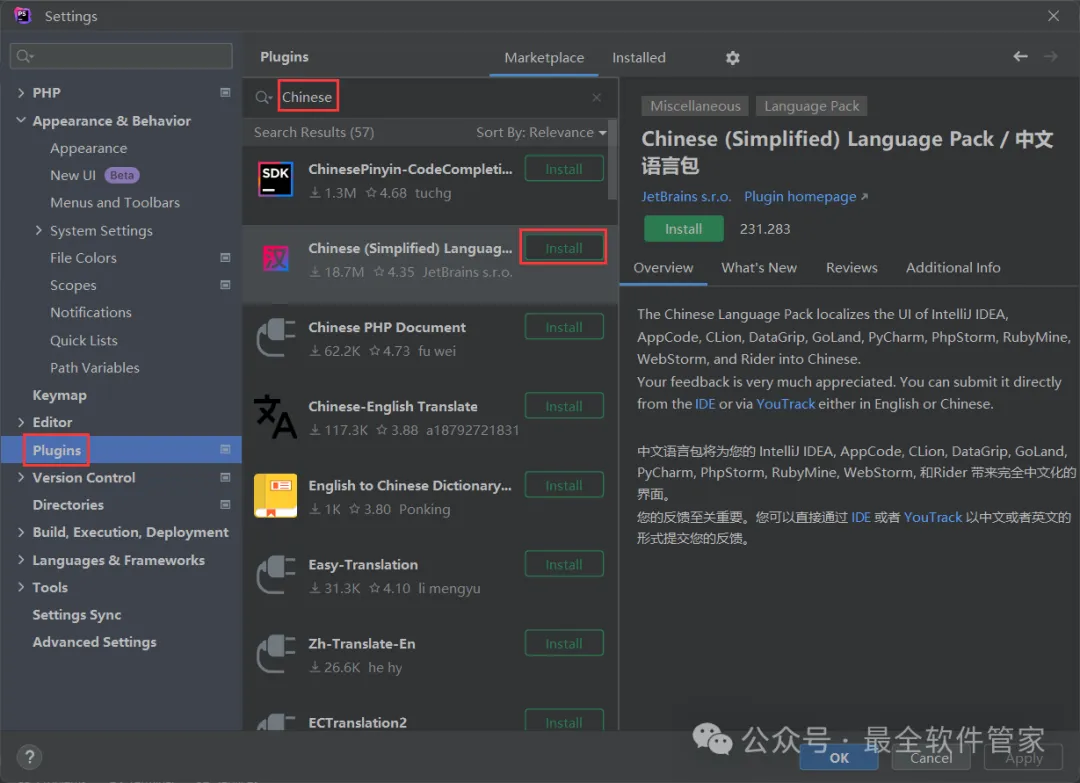Image resolution: width=1080 pixels, height=783 pixels.
Task: Install ChinesePinyin-CodeCompletion plugin
Action: [564, 169]
